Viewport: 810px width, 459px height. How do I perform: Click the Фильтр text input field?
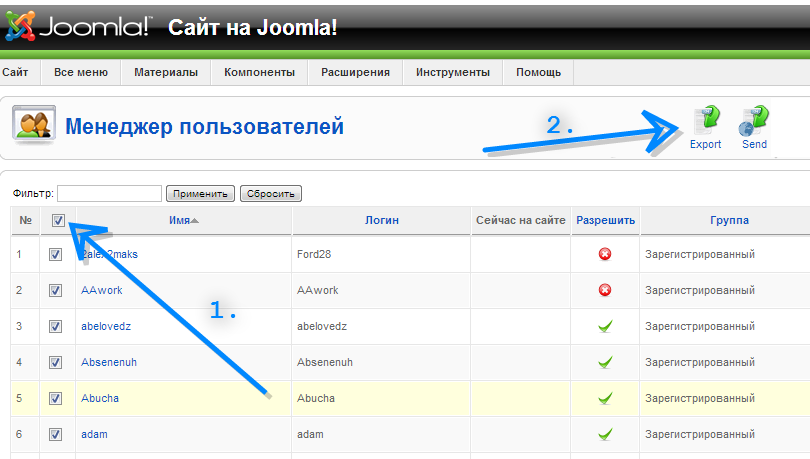pos(109,194)
